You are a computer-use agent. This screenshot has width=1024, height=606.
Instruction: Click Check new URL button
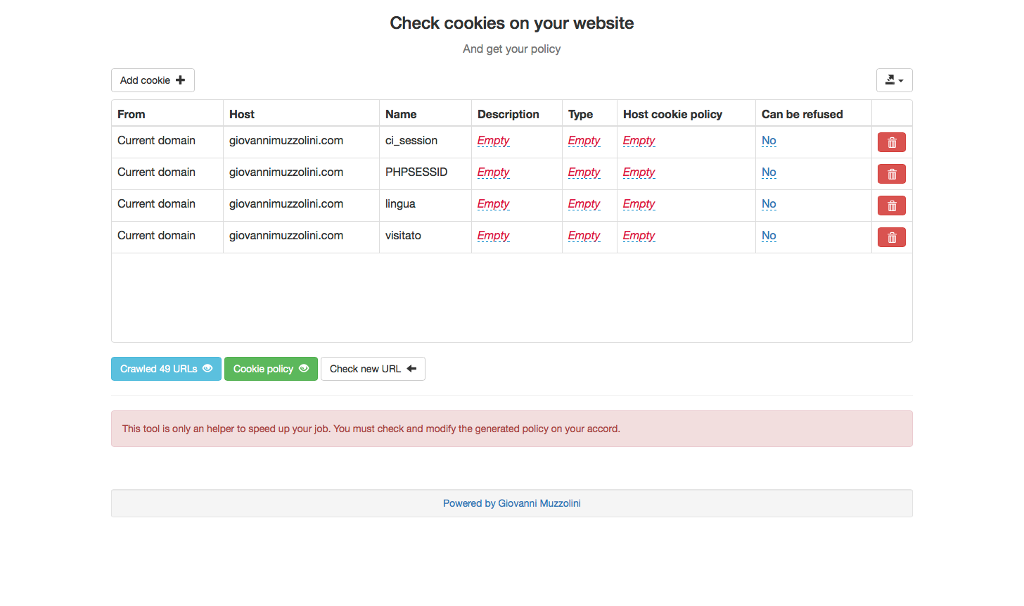click(372, 369)
